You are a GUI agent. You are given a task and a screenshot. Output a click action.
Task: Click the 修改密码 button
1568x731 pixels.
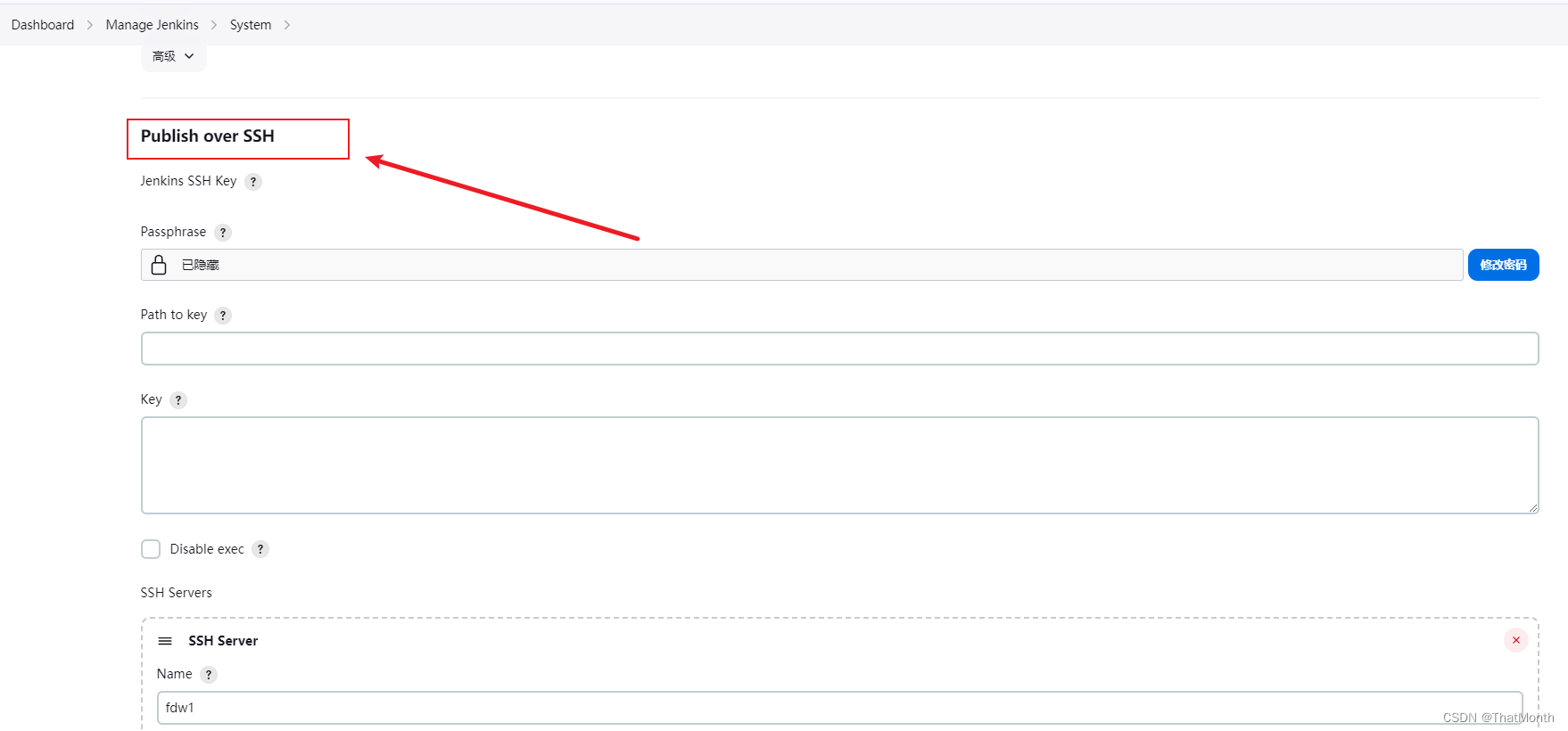coord(1503,264)
